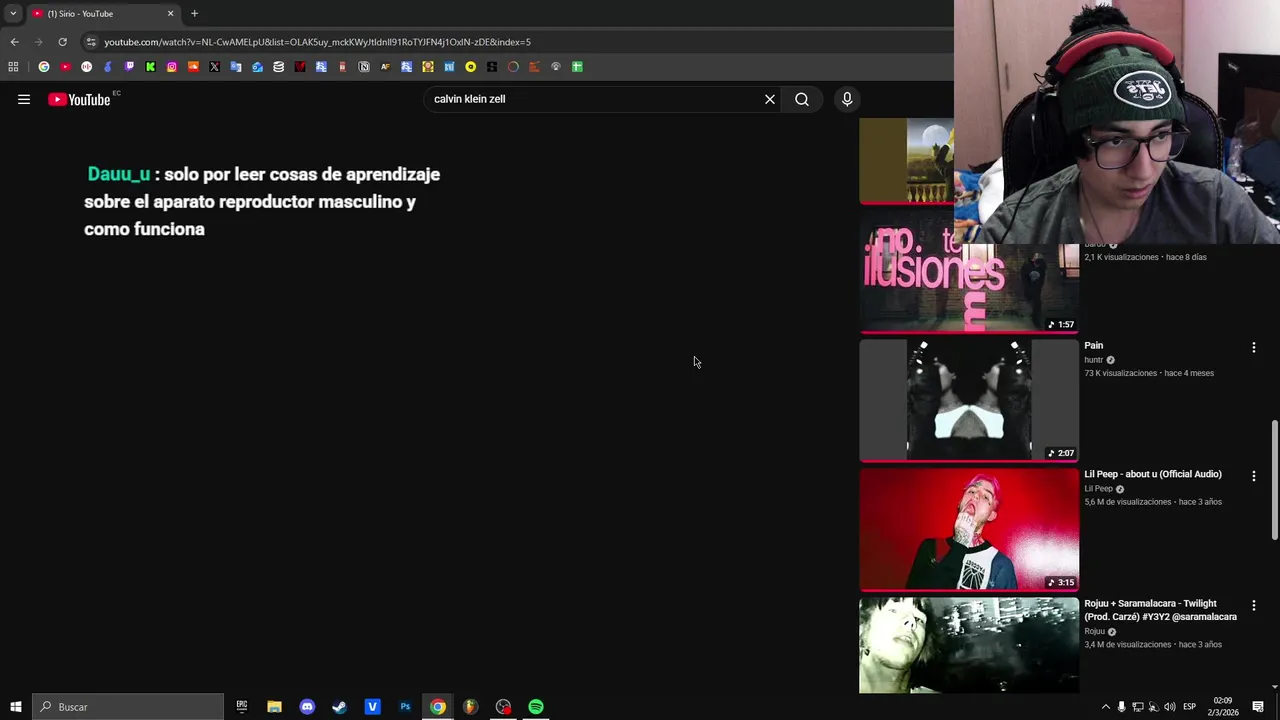Open FL Studio from the taskbar
Screen dimensions: 1280x720
point(470,707)
